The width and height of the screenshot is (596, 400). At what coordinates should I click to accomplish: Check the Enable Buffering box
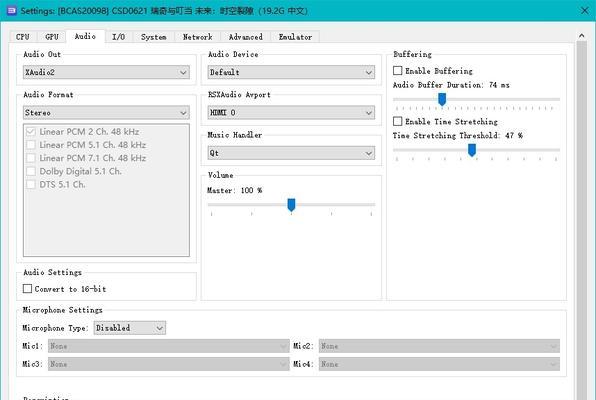tap(398, 71)
